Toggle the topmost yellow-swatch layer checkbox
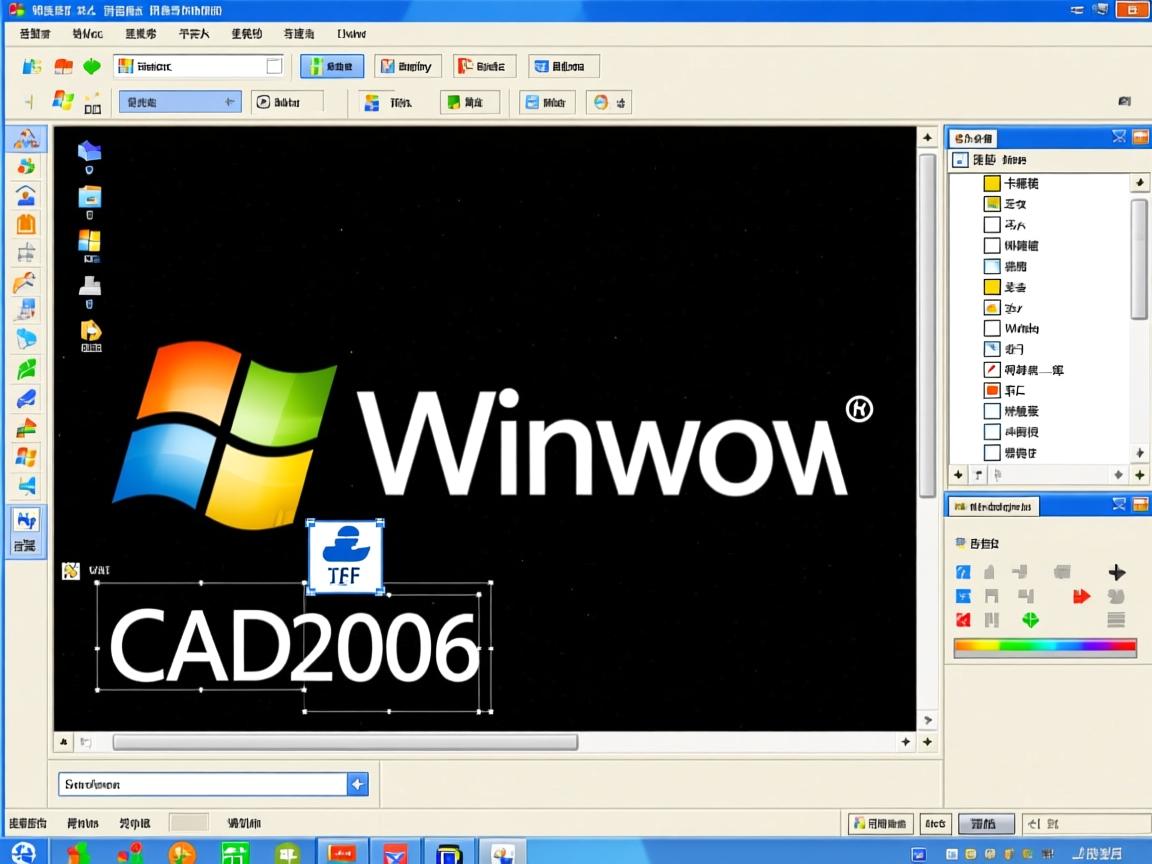 point(990,183)
